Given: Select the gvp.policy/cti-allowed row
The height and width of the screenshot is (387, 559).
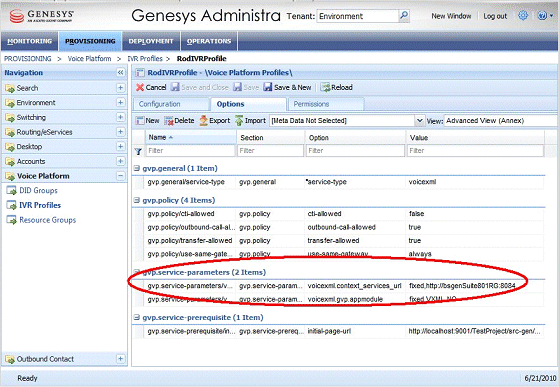Looking at the screenshot, I should (x=339, y=214).
